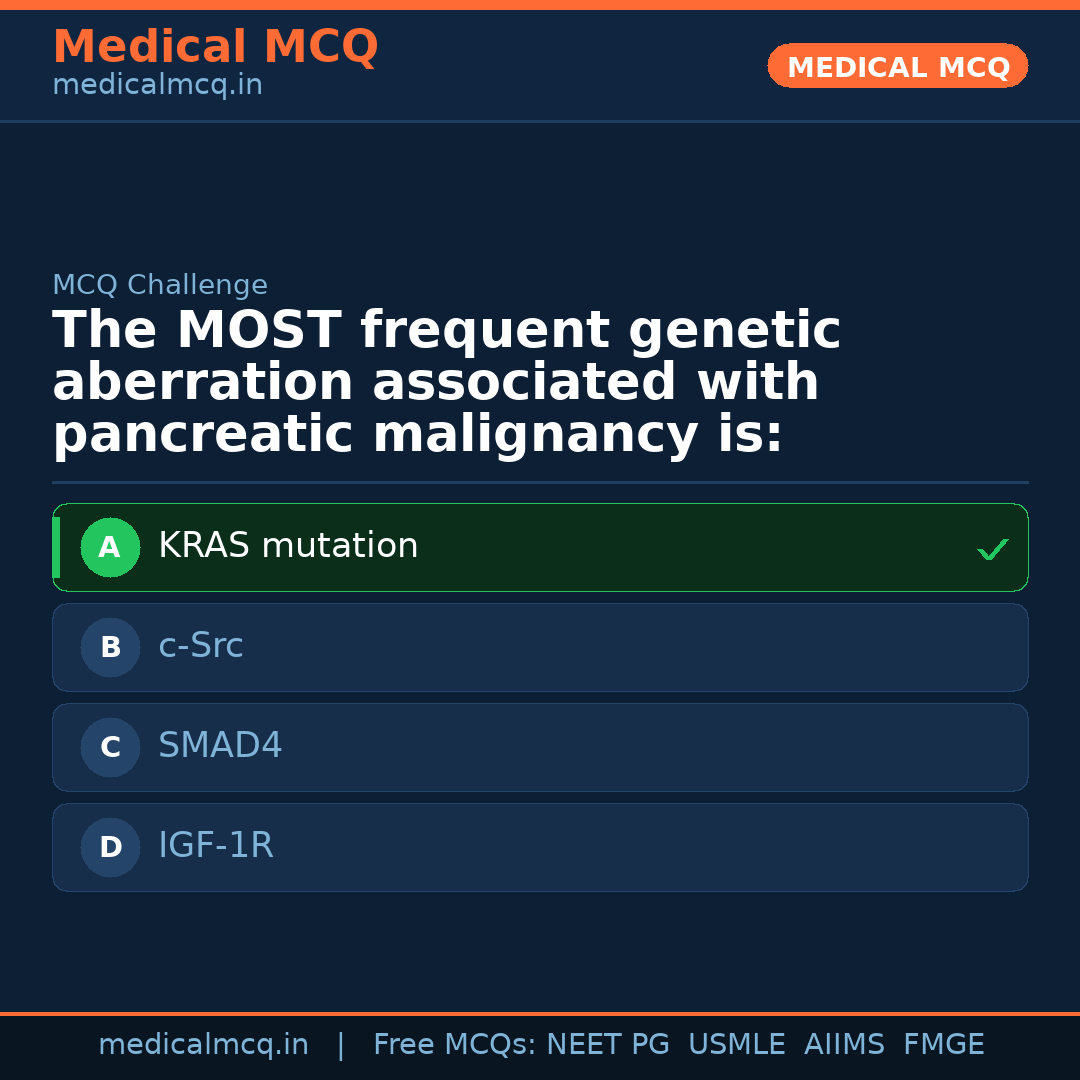Click the letter B circle badge
The height and width of the screenshot is (1080, 1080).
click(110, 647)
